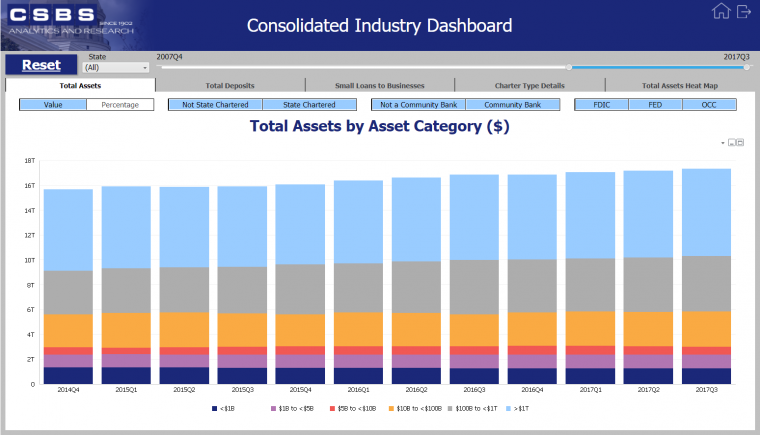Open the Small Loans to Businesses tab

380,86
